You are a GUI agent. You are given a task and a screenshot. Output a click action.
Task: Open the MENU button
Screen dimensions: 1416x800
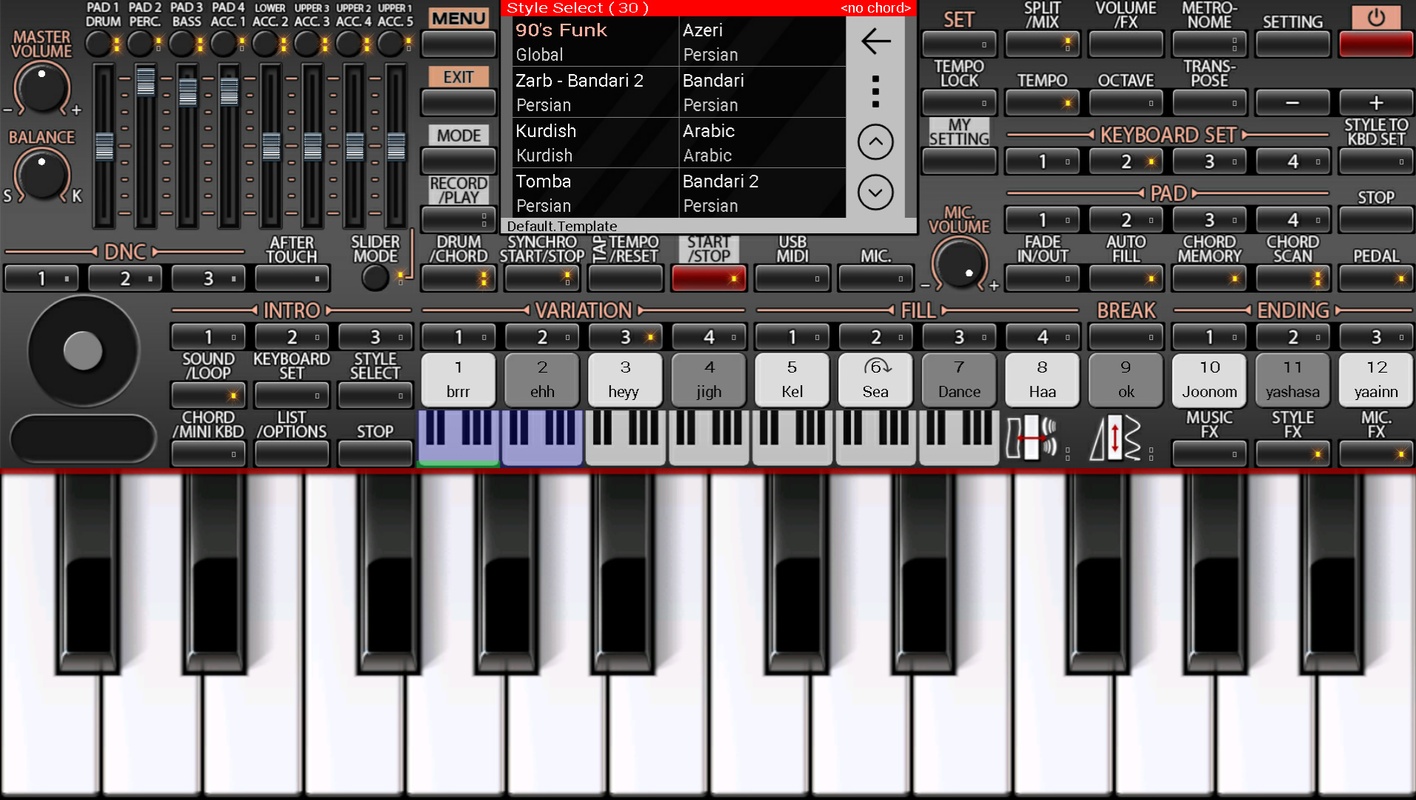pos(459,43)
